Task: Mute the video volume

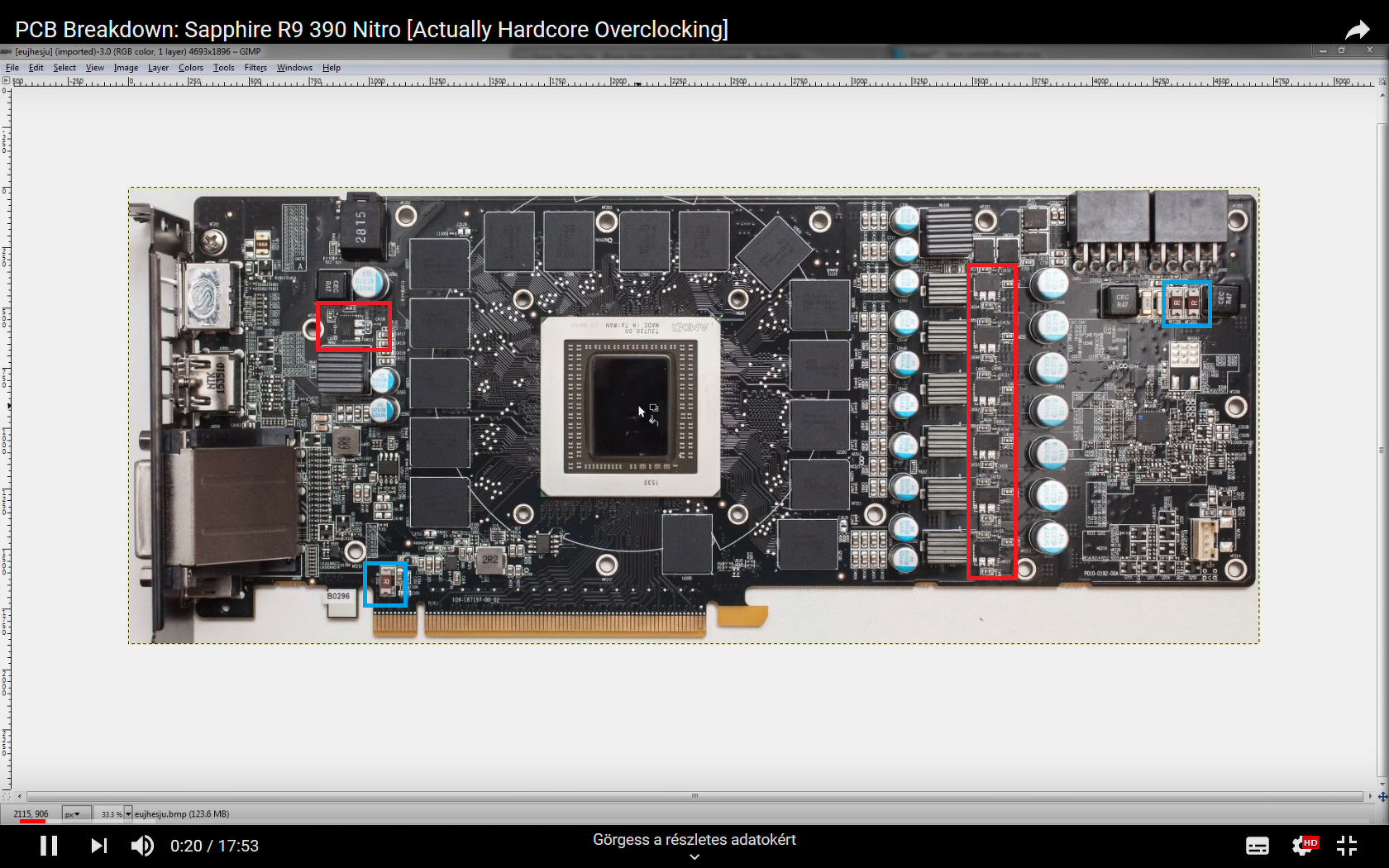Action: click(x=142, y=846)
